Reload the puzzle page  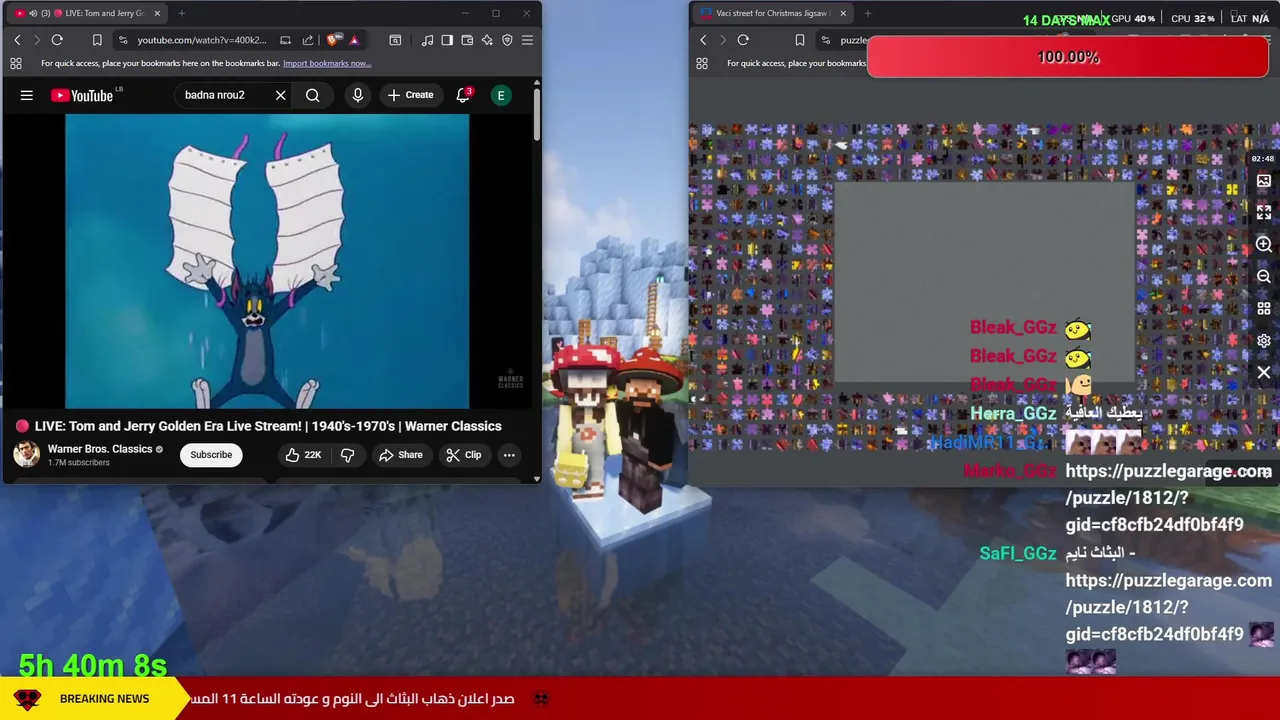click(743, 40)
